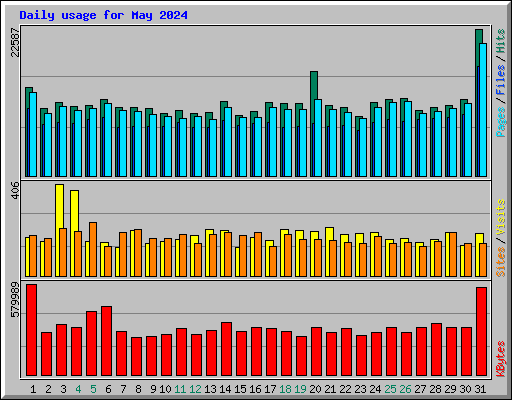The image size is (512, 400).
Task: Click the Sites legend label
Action: (501, 262)
